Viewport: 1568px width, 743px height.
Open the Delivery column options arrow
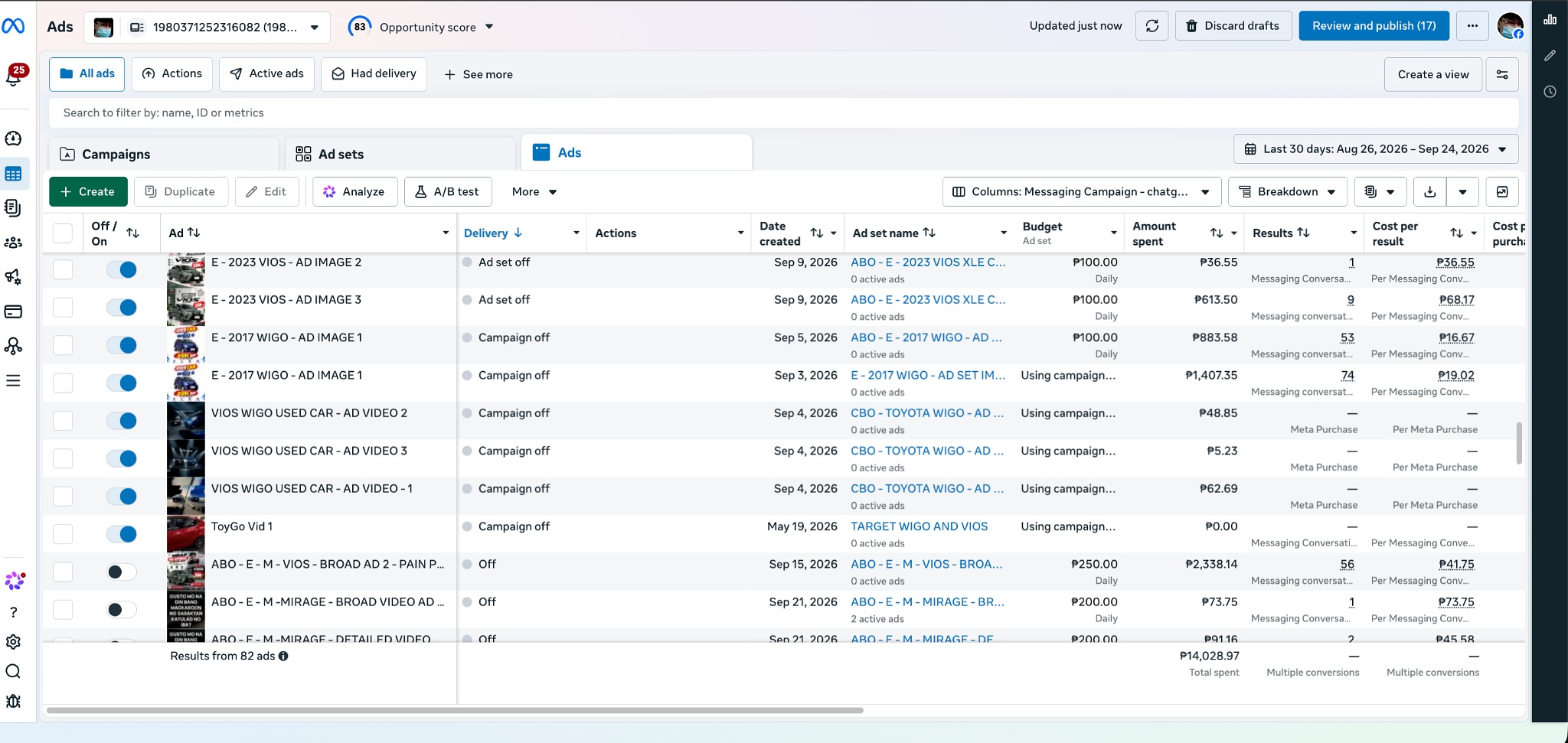tap(577, 233)
